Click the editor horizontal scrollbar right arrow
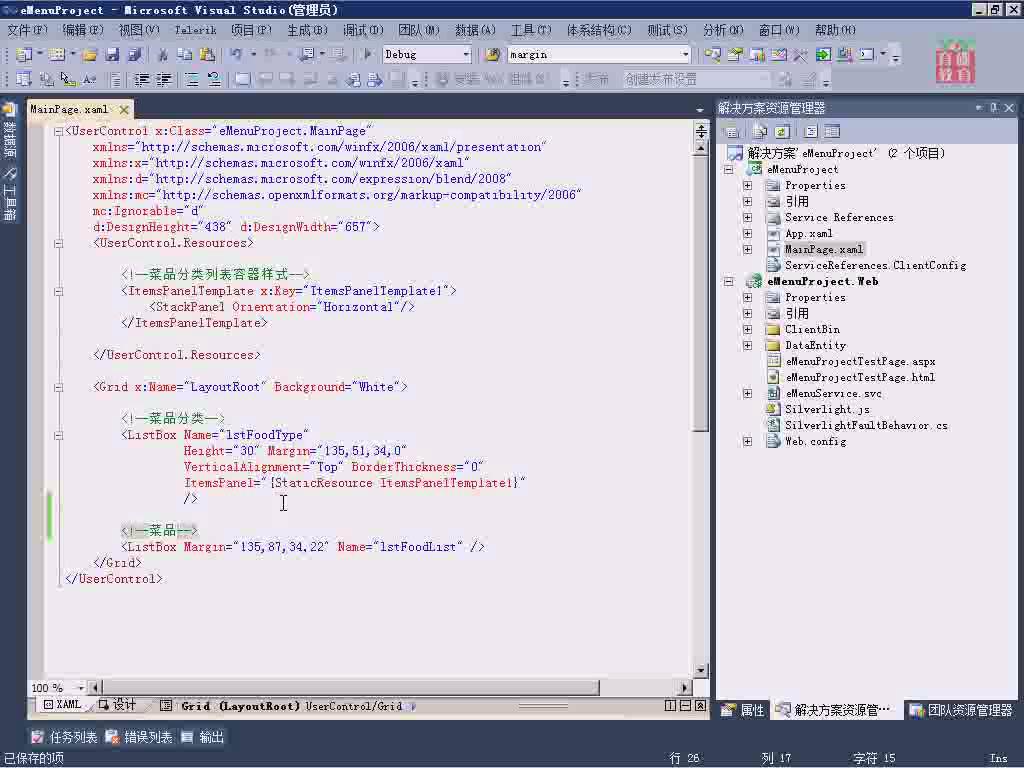This screenshot has width=1024, height=768. [x=684, y=687]
